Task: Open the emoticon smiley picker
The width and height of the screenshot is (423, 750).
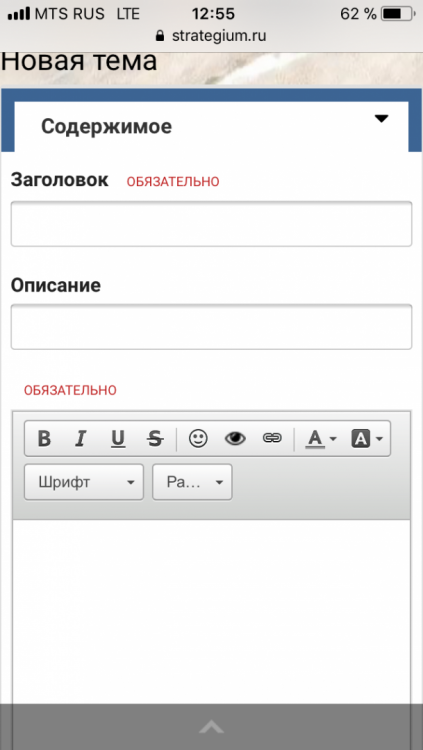Action: point(198,438)
